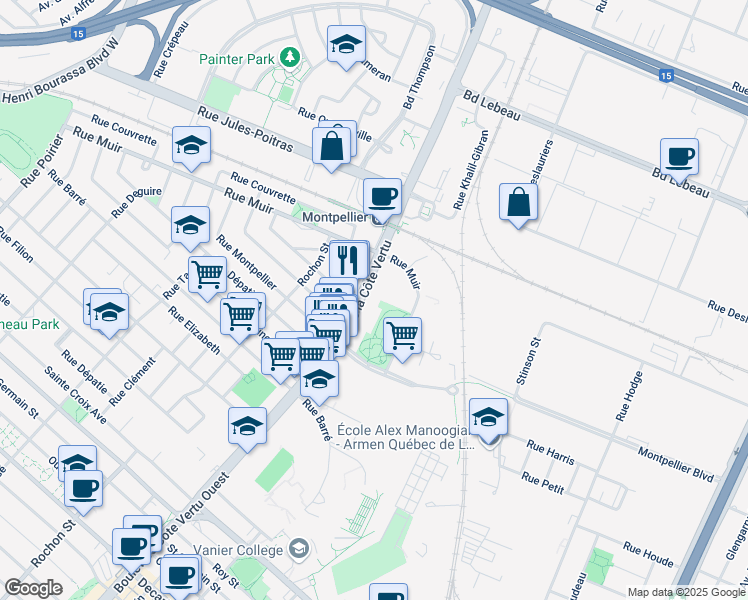Select the school marker on Rue Couvrette
Image resolution: width=748 pixels, height=600 pixels.
(x=191, y=145)
